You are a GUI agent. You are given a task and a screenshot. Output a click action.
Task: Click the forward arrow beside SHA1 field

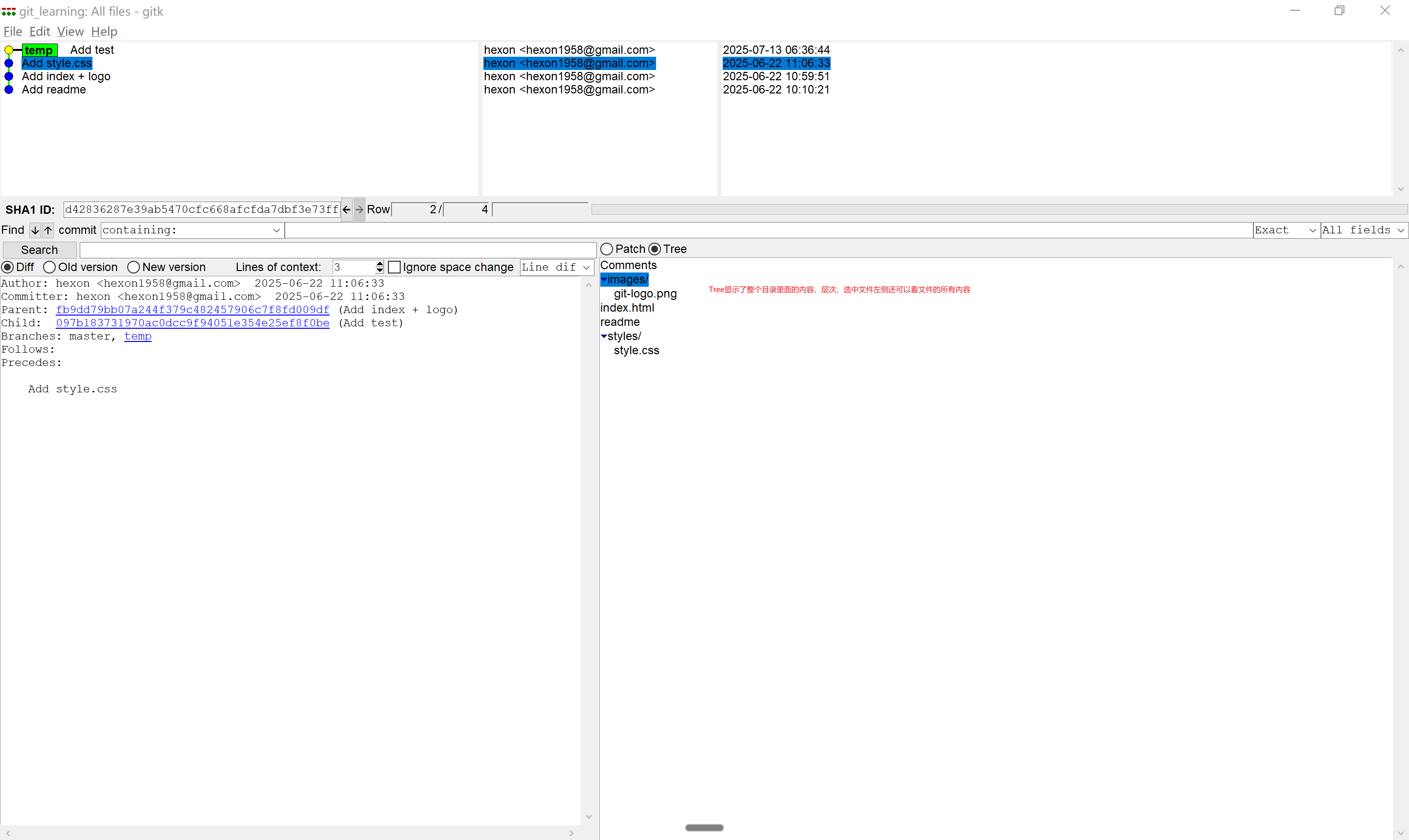[359, 209]
